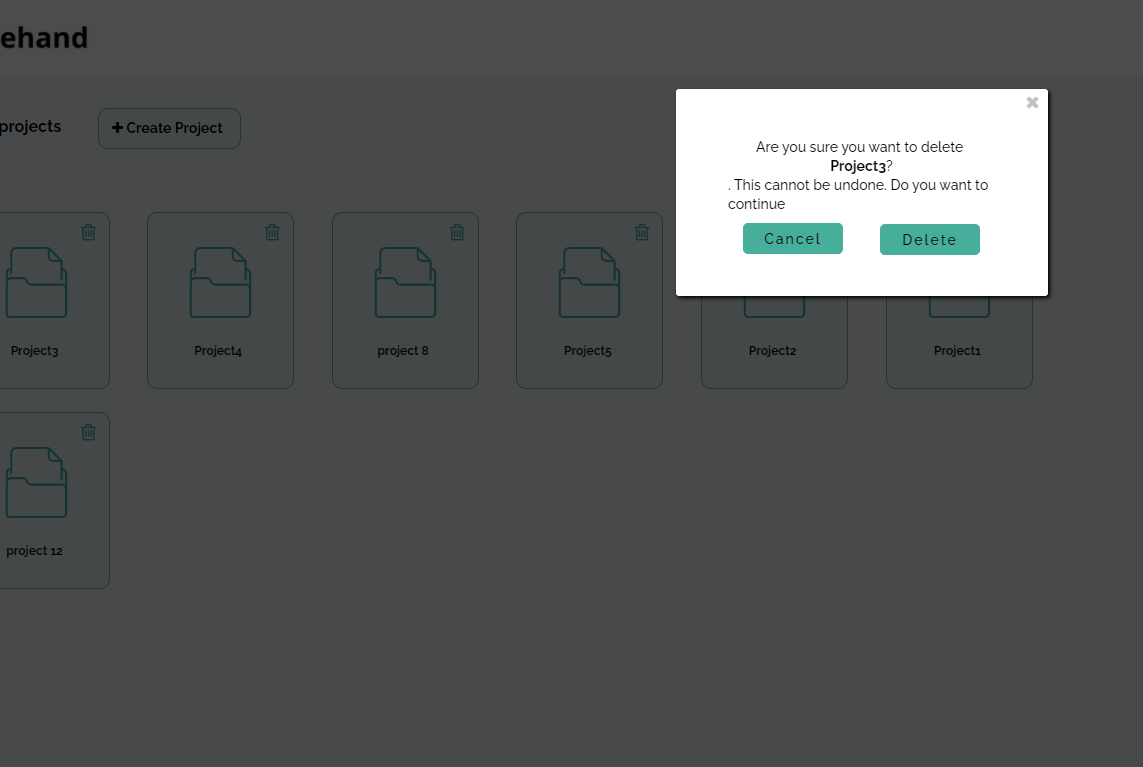Click trash icon on Project4 card

tap(272, 232)
